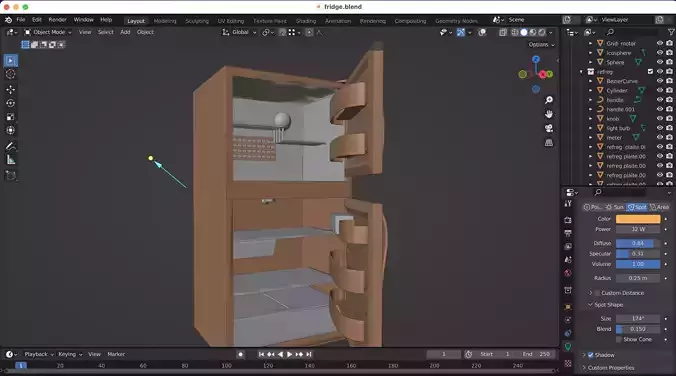This screenshot has width=676, height=376.
Task: Open the Keying dropdown in timeline
Action: coord(70,354)
